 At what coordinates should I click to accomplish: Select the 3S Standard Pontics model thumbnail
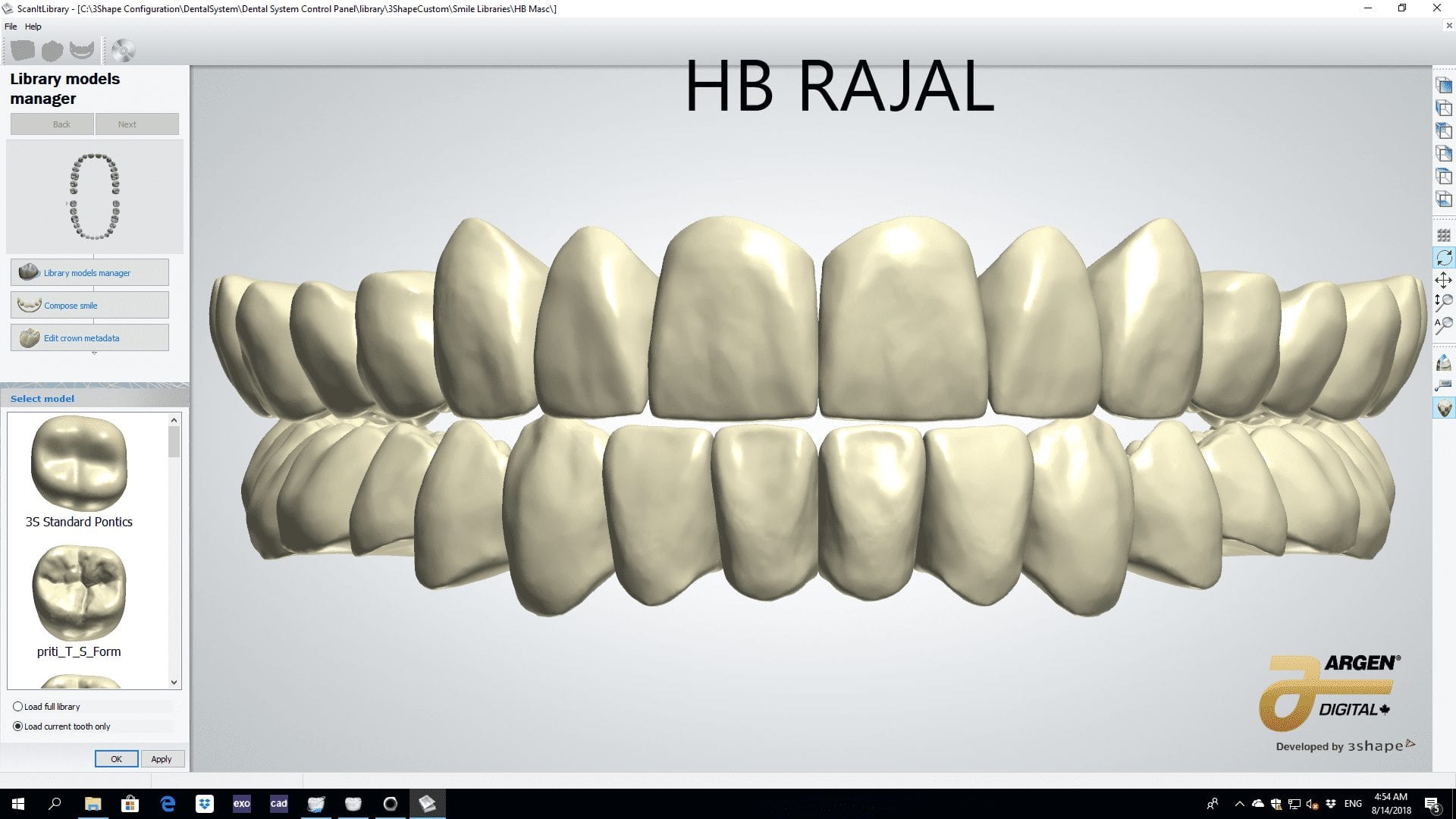pyautogui.click(x=79, y=464)
